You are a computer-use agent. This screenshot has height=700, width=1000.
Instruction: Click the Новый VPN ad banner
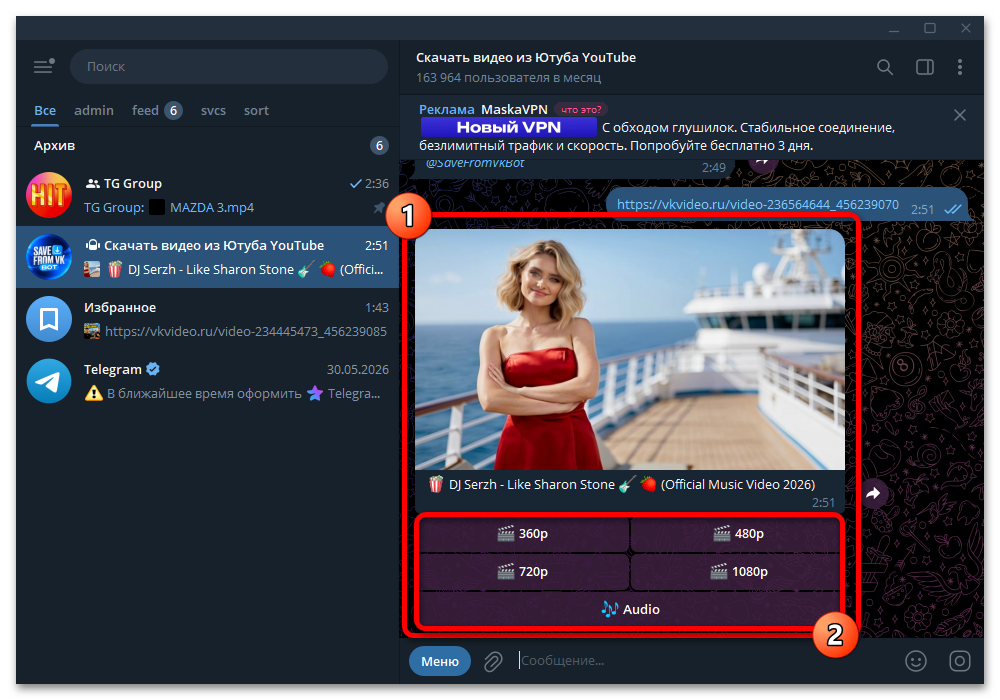508,128
